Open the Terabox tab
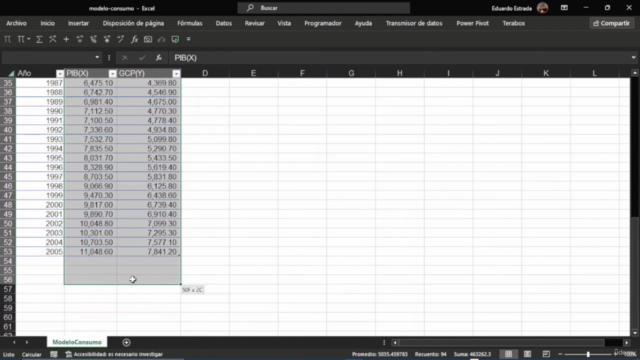Viewport: 640px width, 360px height. pos(513,23)
